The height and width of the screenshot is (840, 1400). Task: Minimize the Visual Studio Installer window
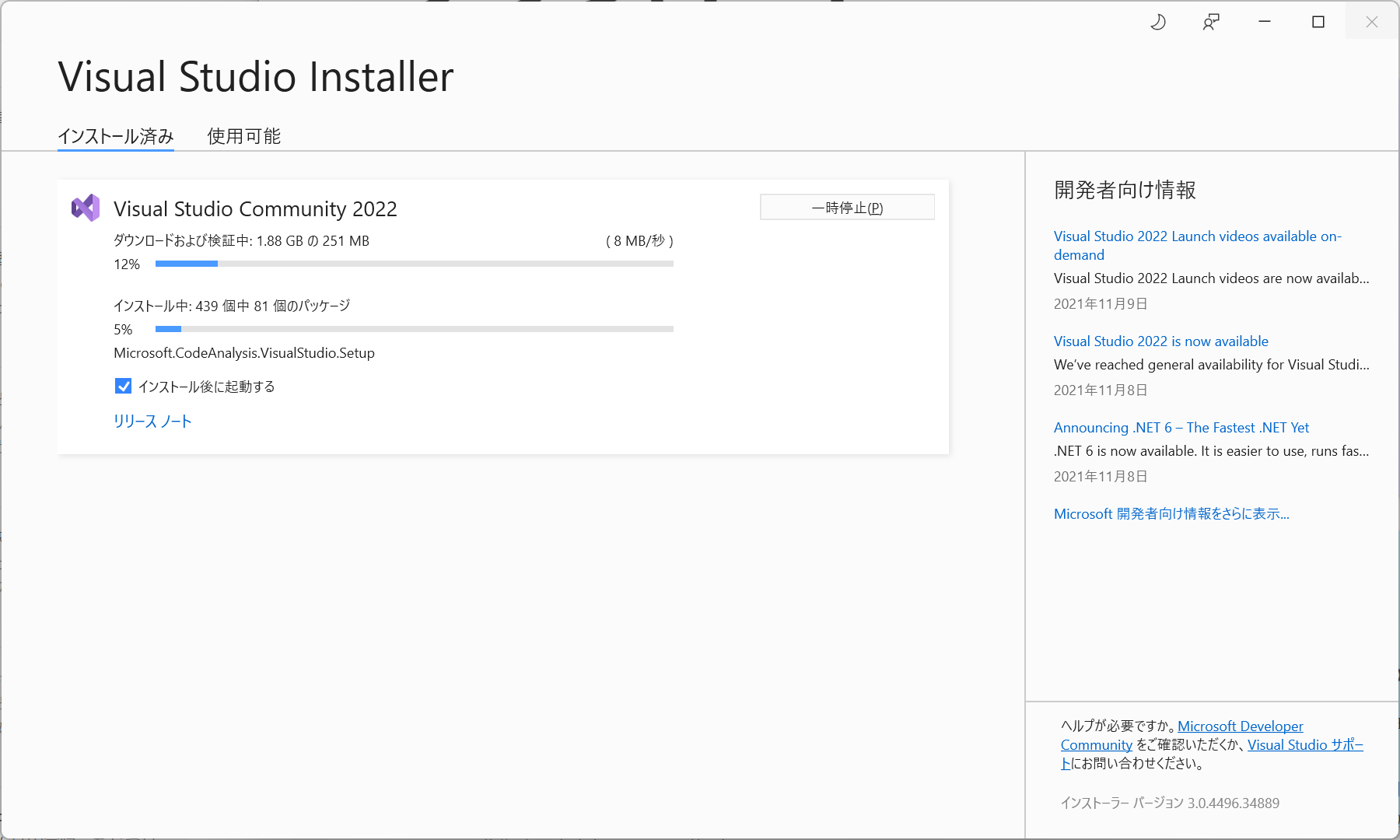point(1265,22)
